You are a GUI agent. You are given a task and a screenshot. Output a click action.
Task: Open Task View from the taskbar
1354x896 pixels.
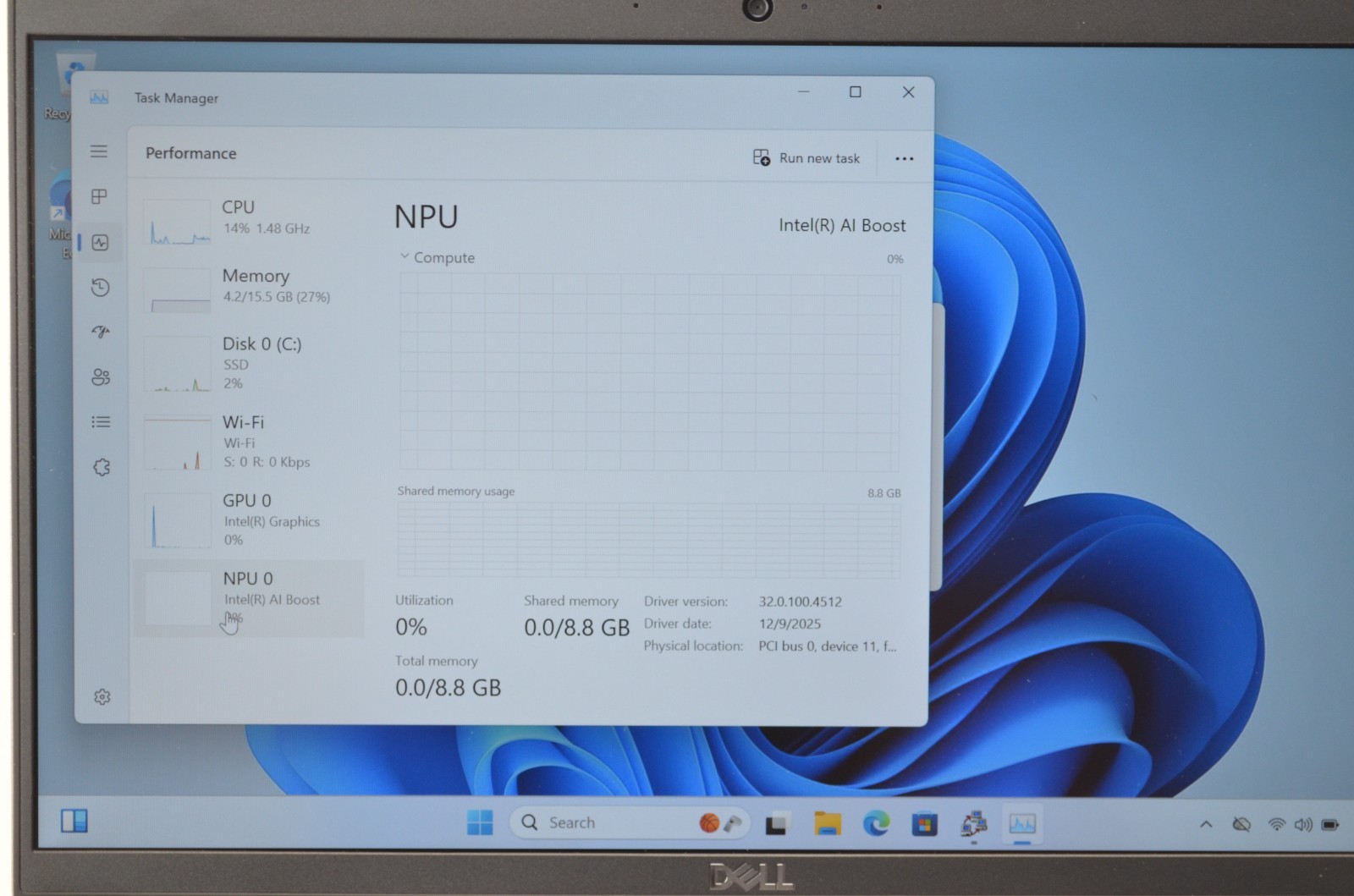click(x=776, y=823)
